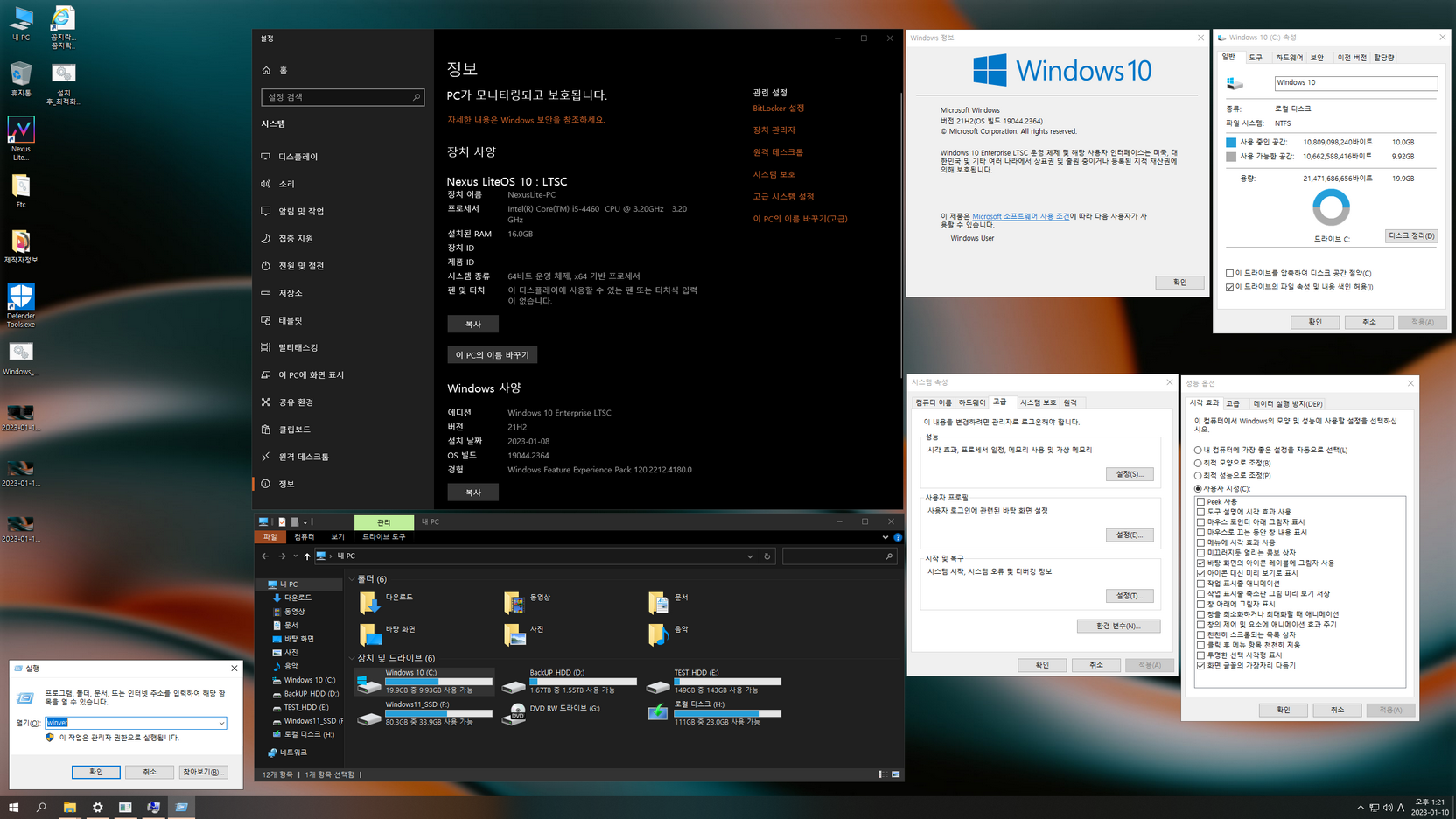
Task: Click the Windows11_SSD (F:) usage bar
Action: pos(438,713)
